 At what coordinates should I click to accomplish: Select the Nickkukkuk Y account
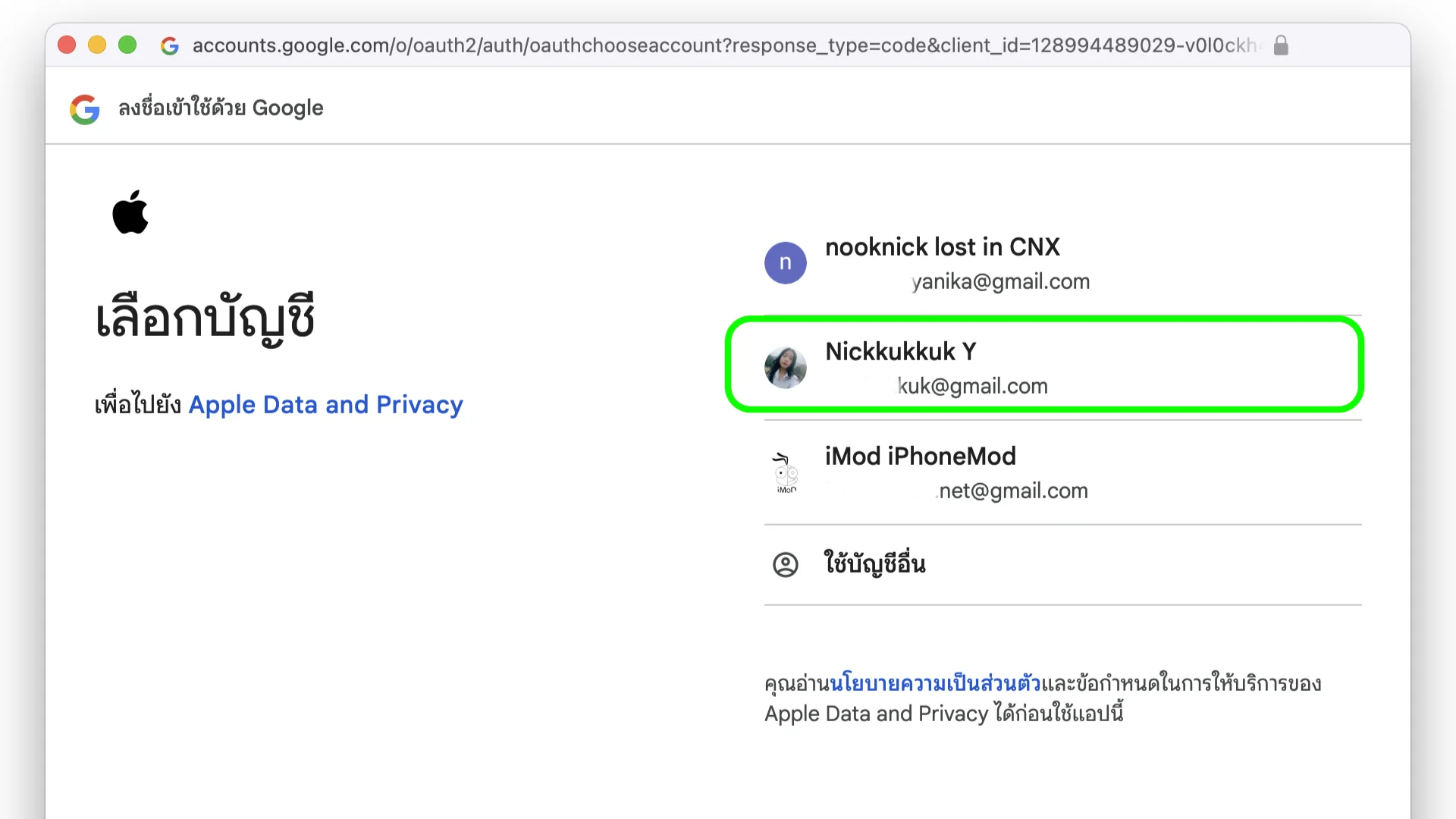[900, 352]
